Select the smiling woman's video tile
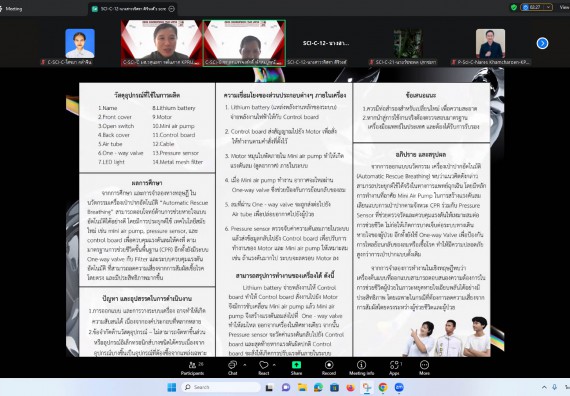The image size is (570, 396). pos(162,43)
